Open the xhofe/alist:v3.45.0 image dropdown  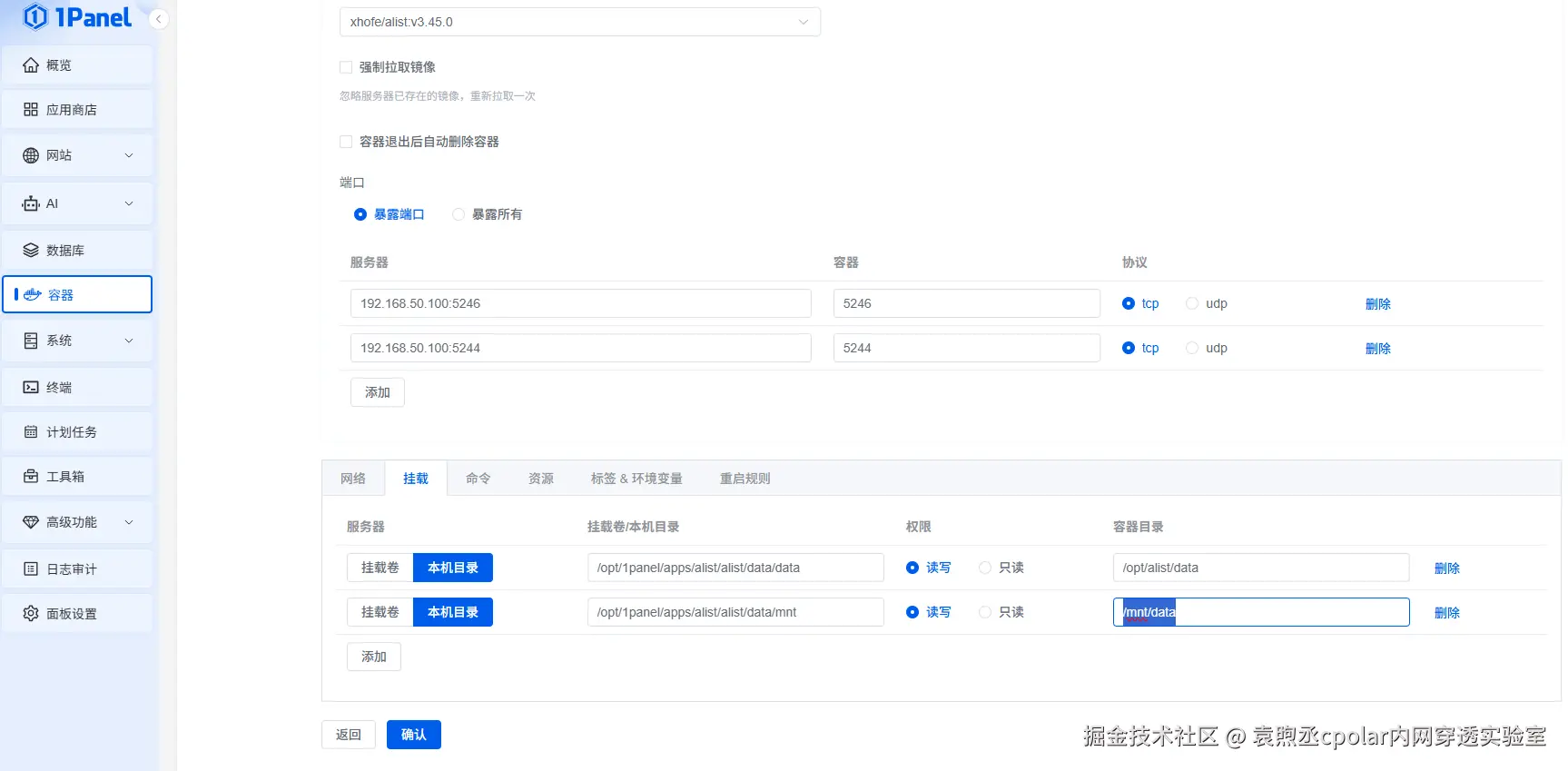(x=580, y=22)
